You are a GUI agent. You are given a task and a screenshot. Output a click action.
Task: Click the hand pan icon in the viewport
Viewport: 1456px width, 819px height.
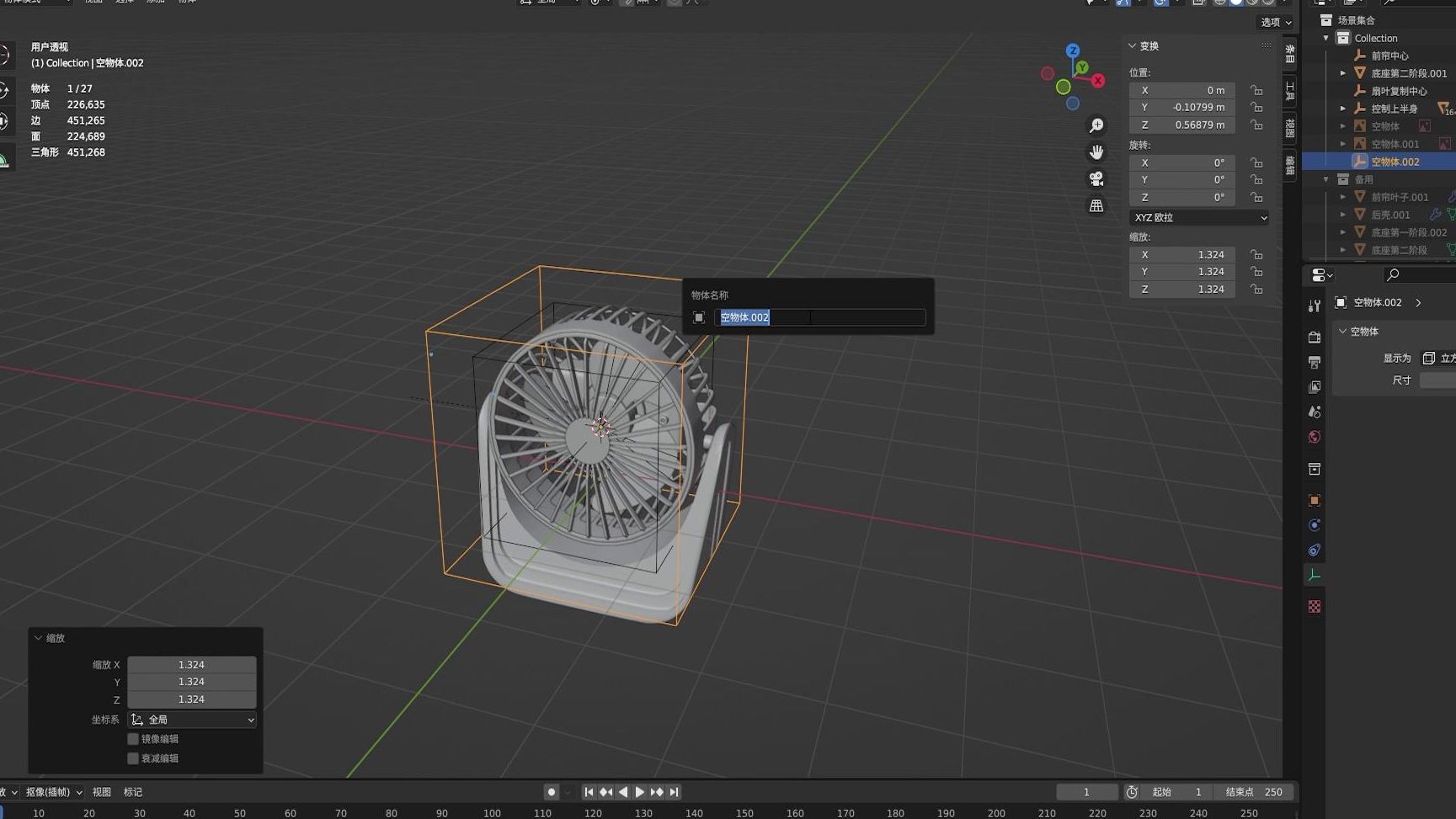click(1096, 152)
